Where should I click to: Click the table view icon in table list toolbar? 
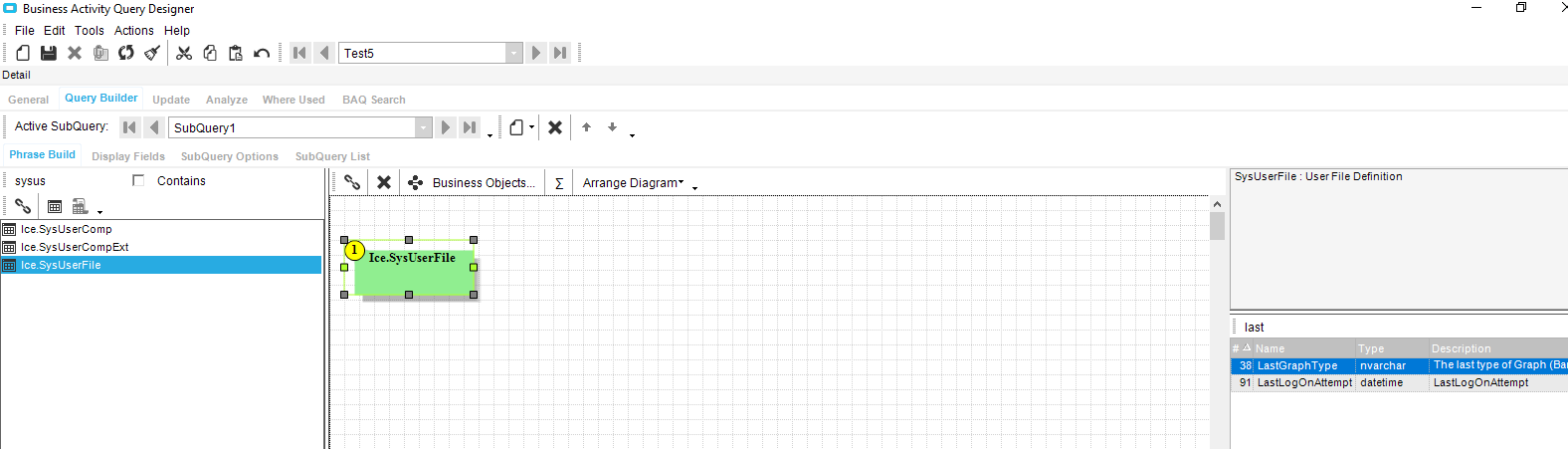55,206
